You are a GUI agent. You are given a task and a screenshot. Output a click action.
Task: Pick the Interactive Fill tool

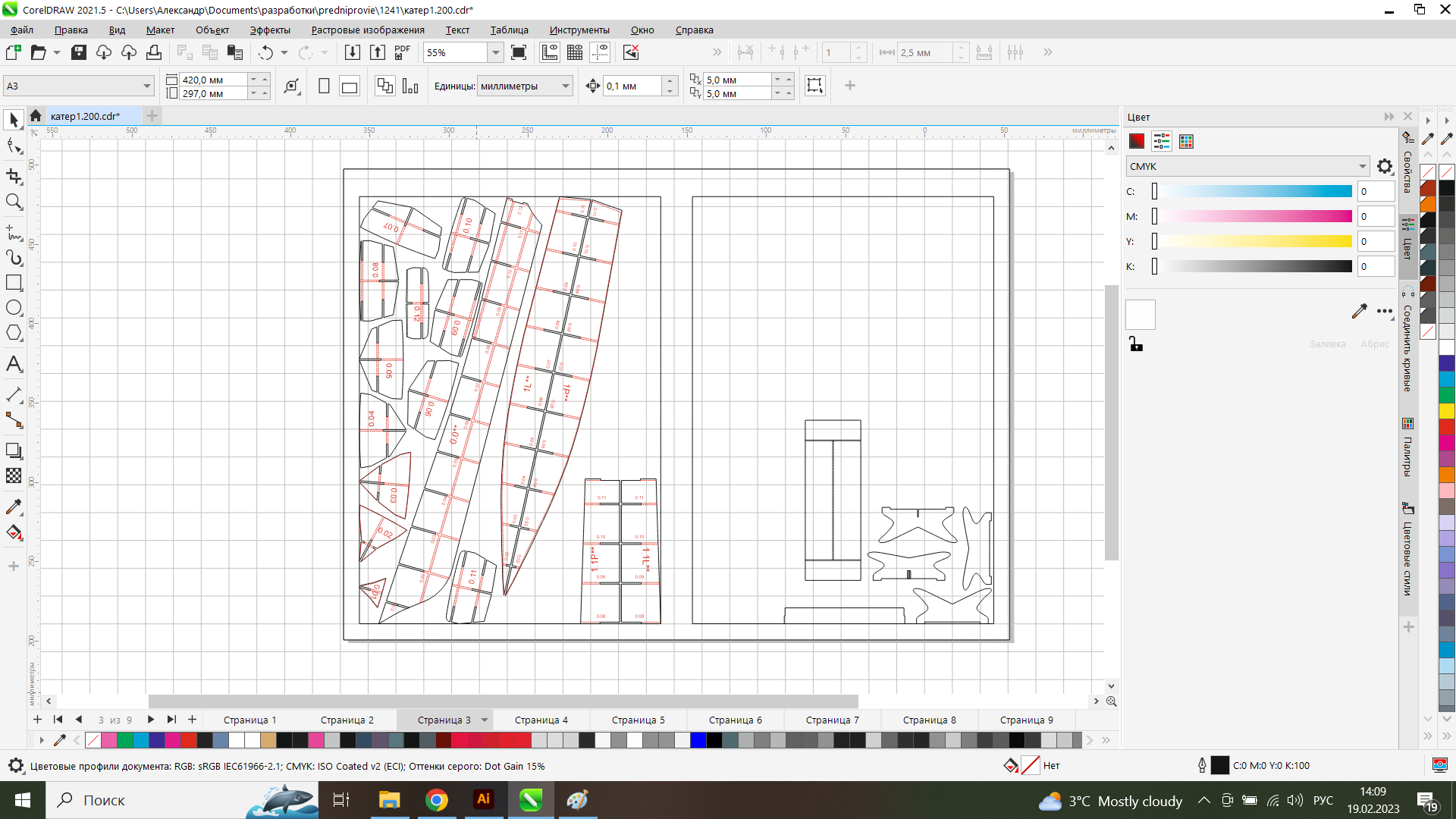pyautogui.click(x=14, y=533)
